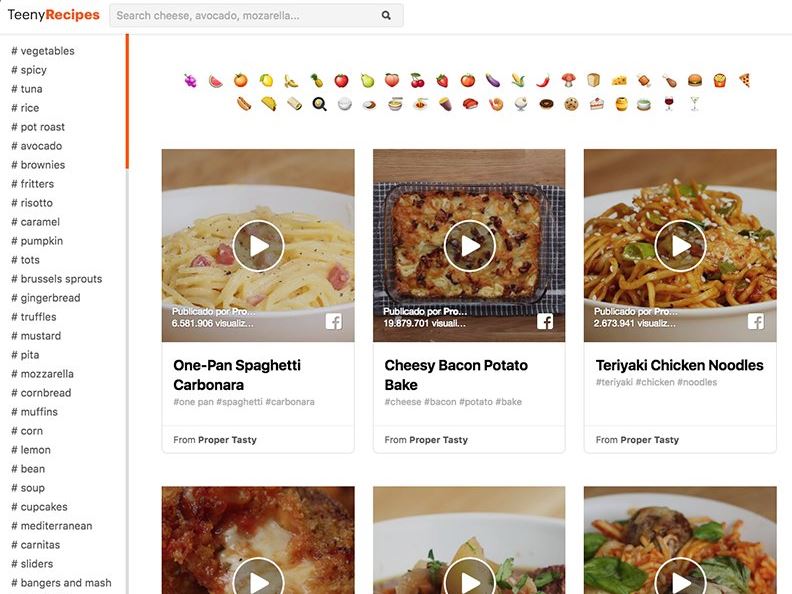Select the taco emoji
The width and height of the screenshot is (792, 594).
tap(269, 104)
